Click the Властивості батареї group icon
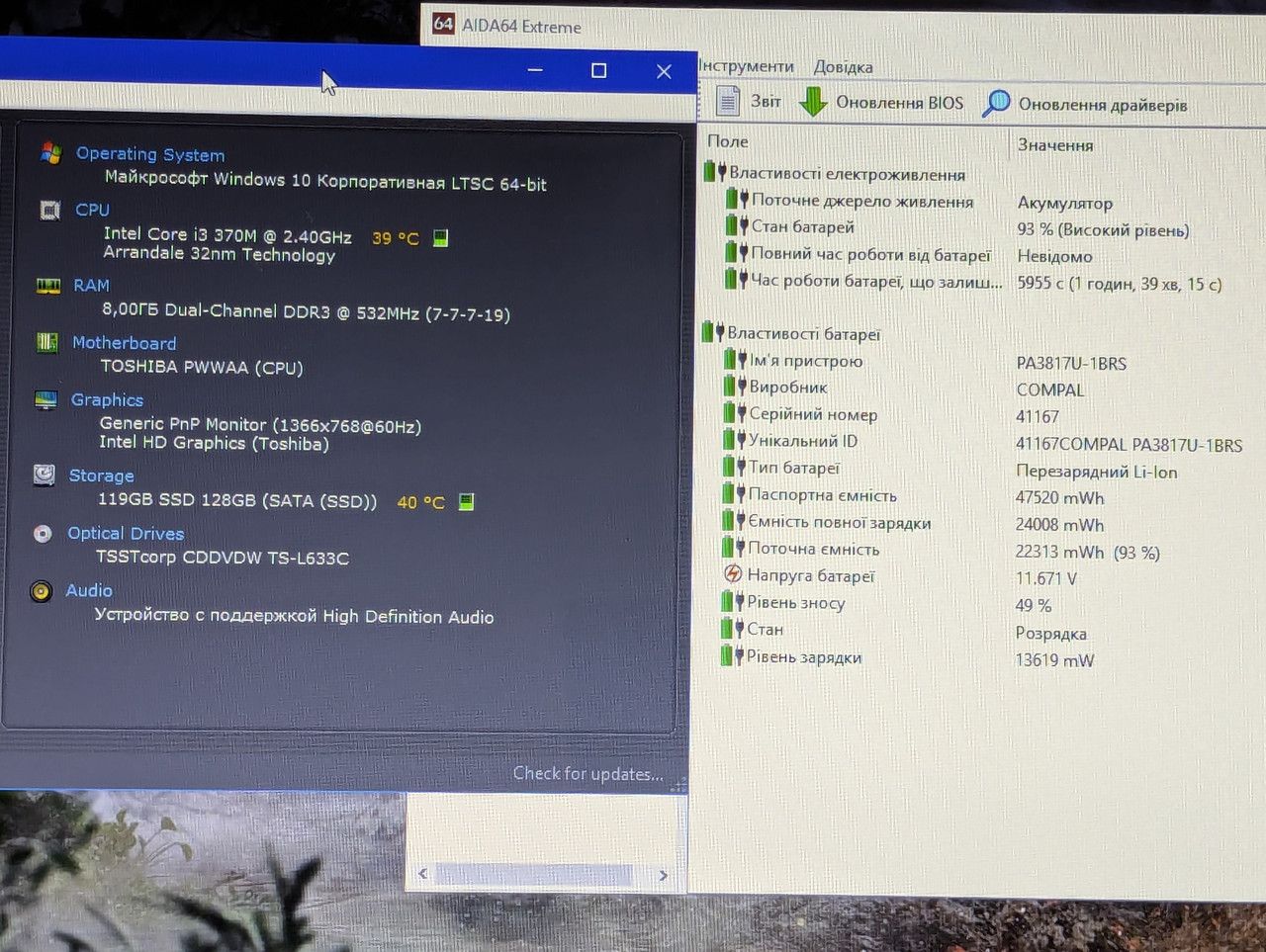Image resolution: width=1266 pixels, height=952 pixels. point(714,333)
